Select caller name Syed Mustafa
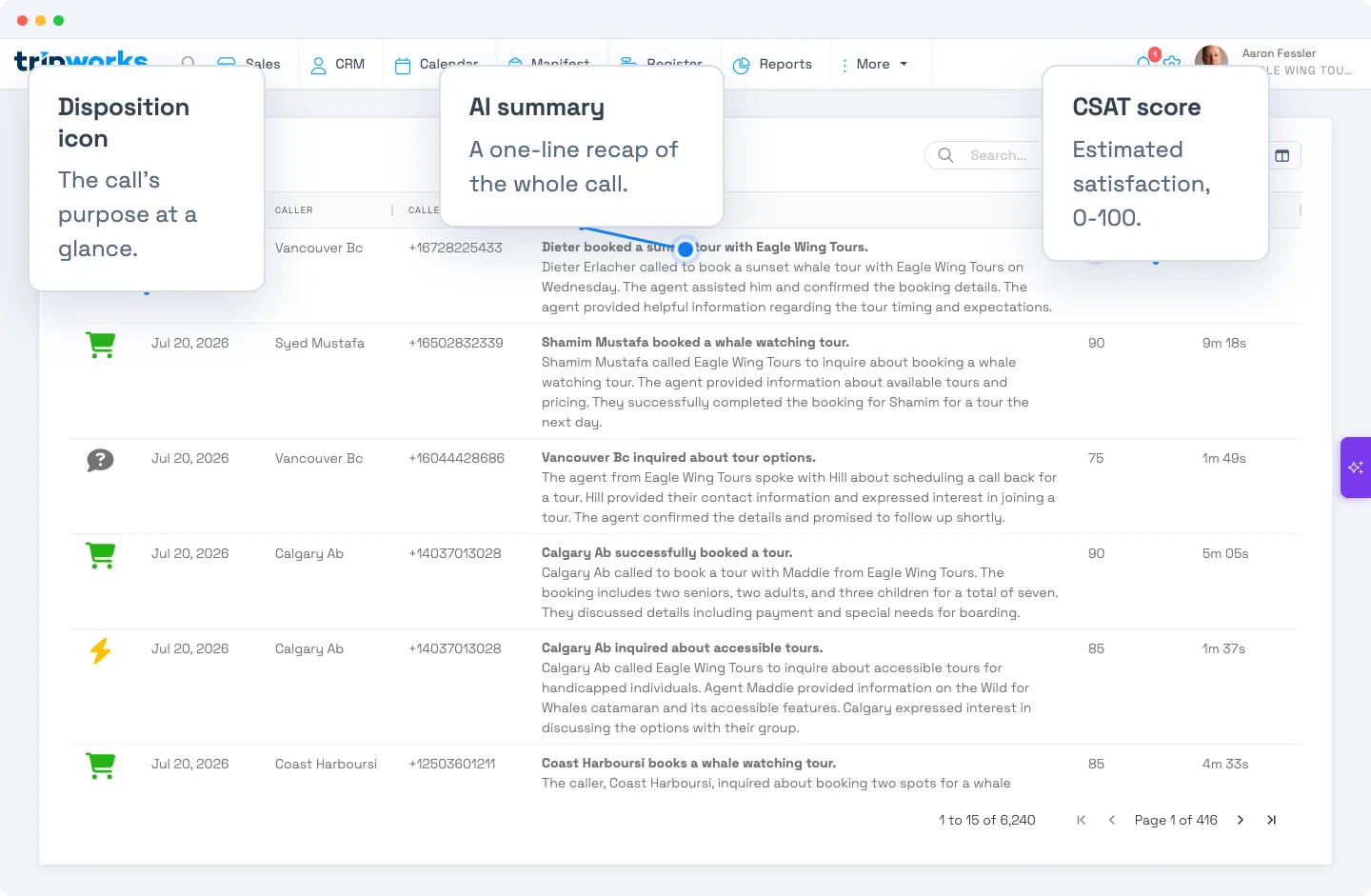This screenshot has width=1371, height=896. 320,343
